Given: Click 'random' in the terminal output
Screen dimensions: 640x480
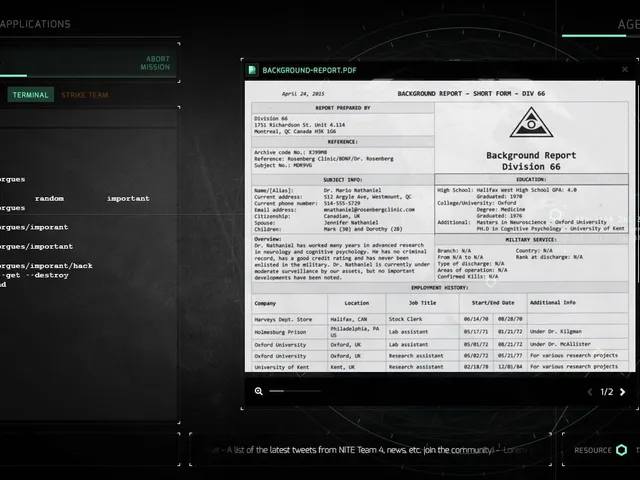Looking at the screenshot, I should tap(49, 198).
